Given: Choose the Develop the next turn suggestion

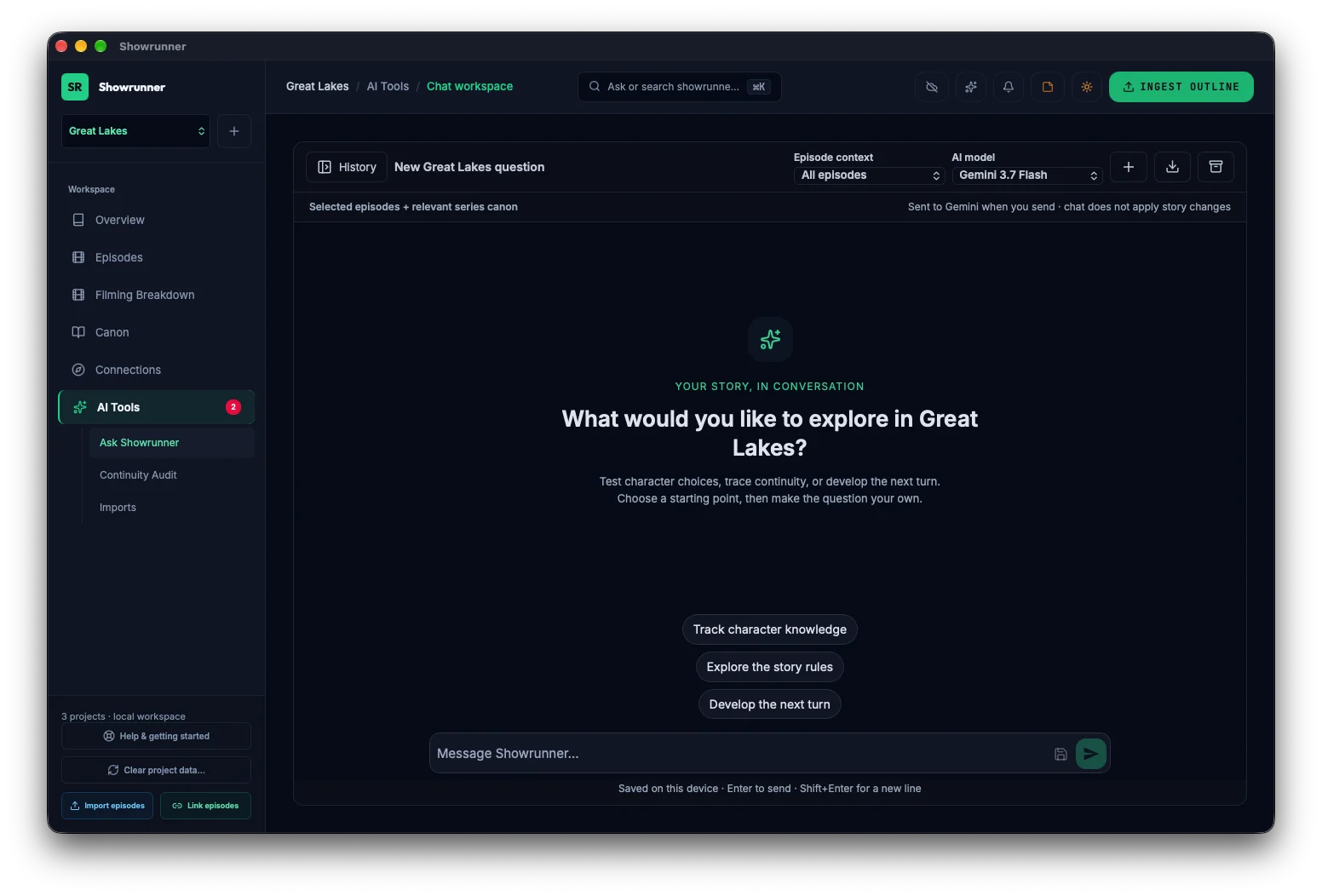Looking at the screenshot, I should tap(770, 704).
